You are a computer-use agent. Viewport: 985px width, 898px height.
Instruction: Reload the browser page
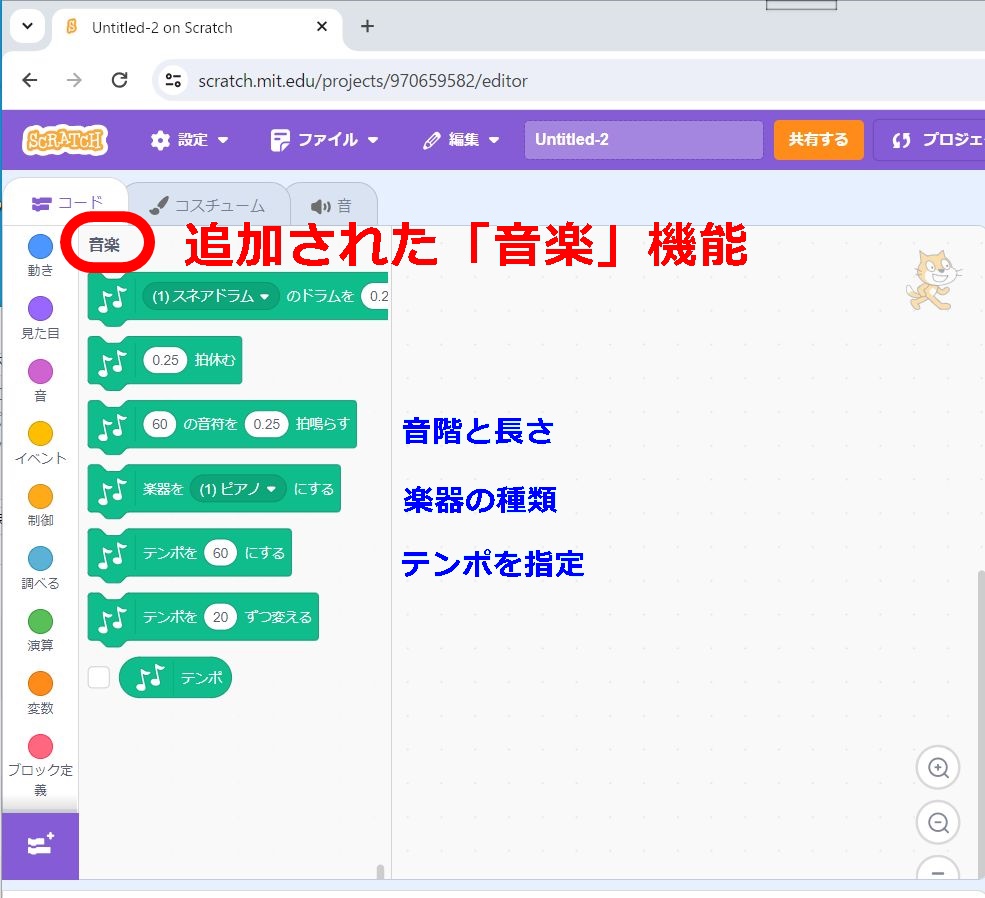coord(119,81)
